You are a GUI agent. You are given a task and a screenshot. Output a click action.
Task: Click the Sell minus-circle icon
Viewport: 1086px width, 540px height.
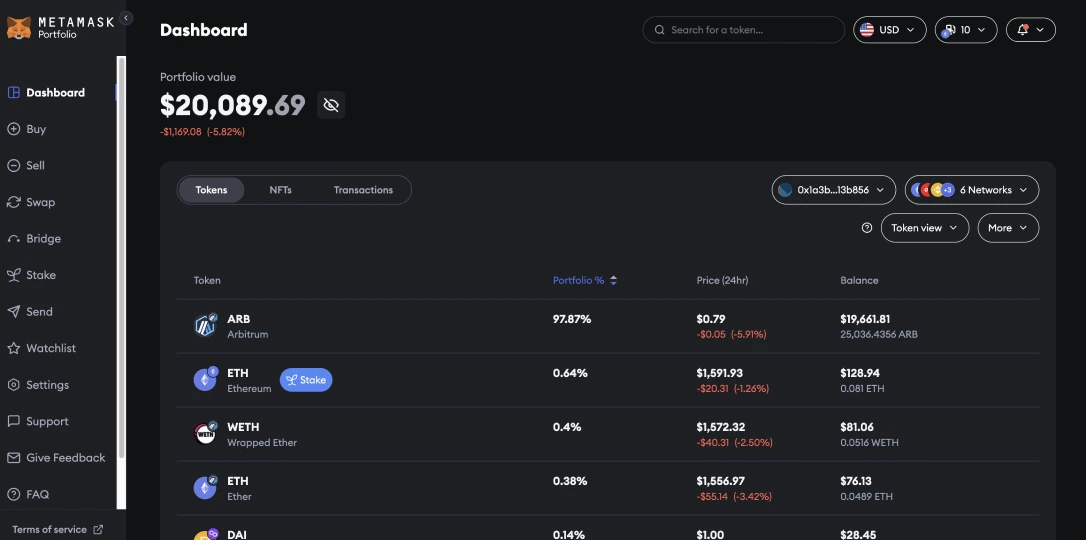coord(13,165)
